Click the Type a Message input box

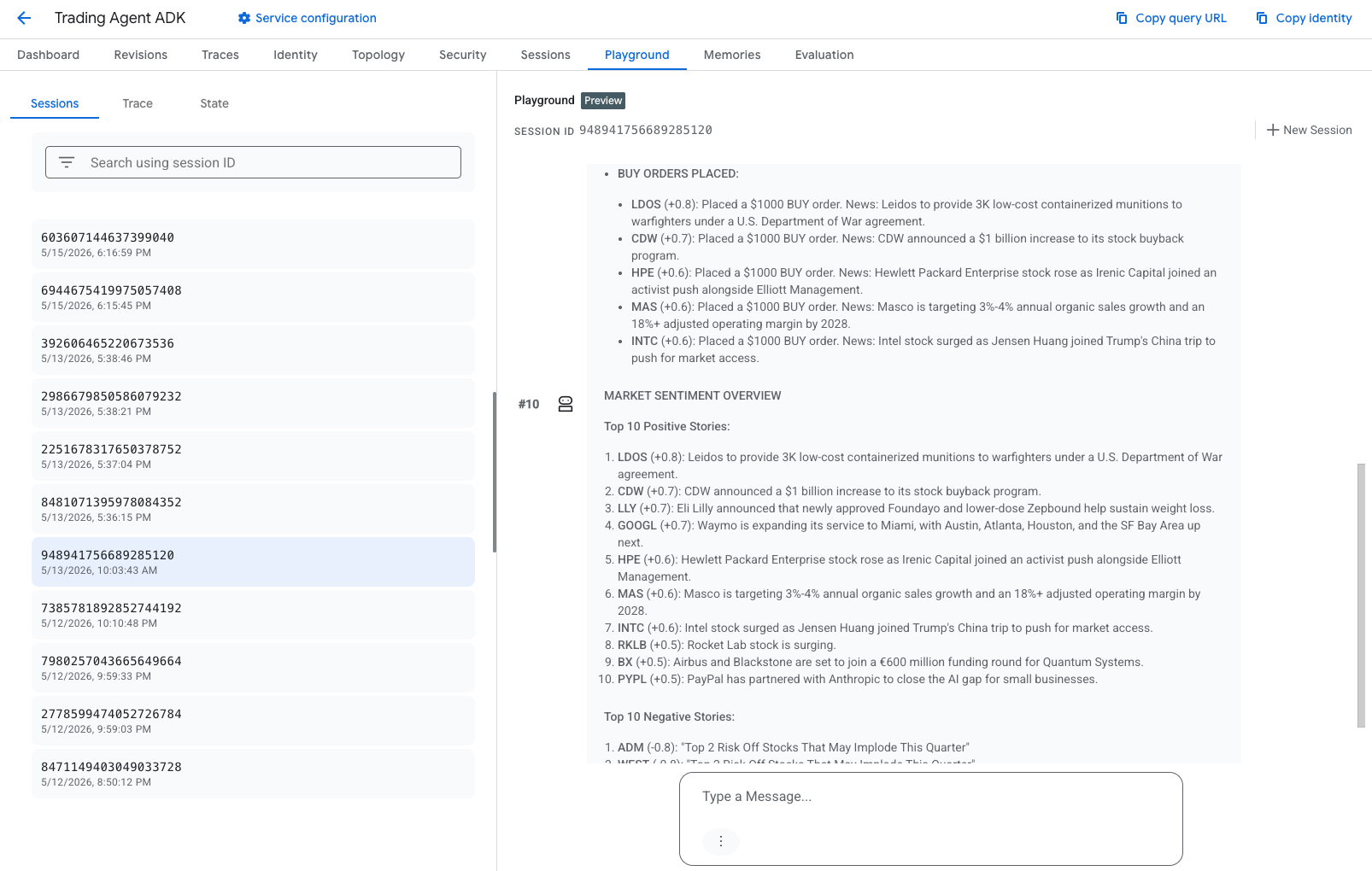(931, 819)
